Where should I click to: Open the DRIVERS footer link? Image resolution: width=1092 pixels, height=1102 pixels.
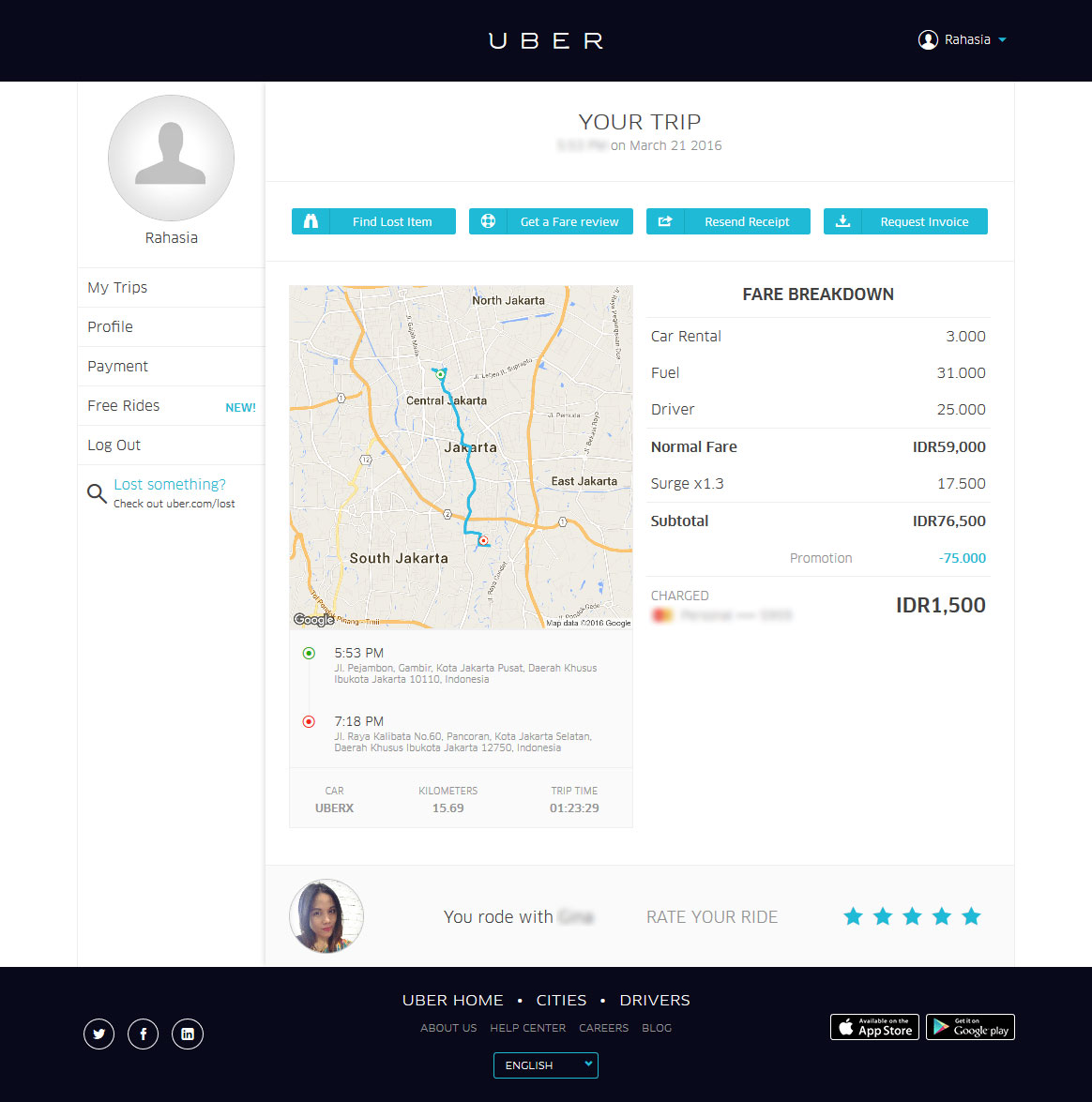tap(655, 1000)
